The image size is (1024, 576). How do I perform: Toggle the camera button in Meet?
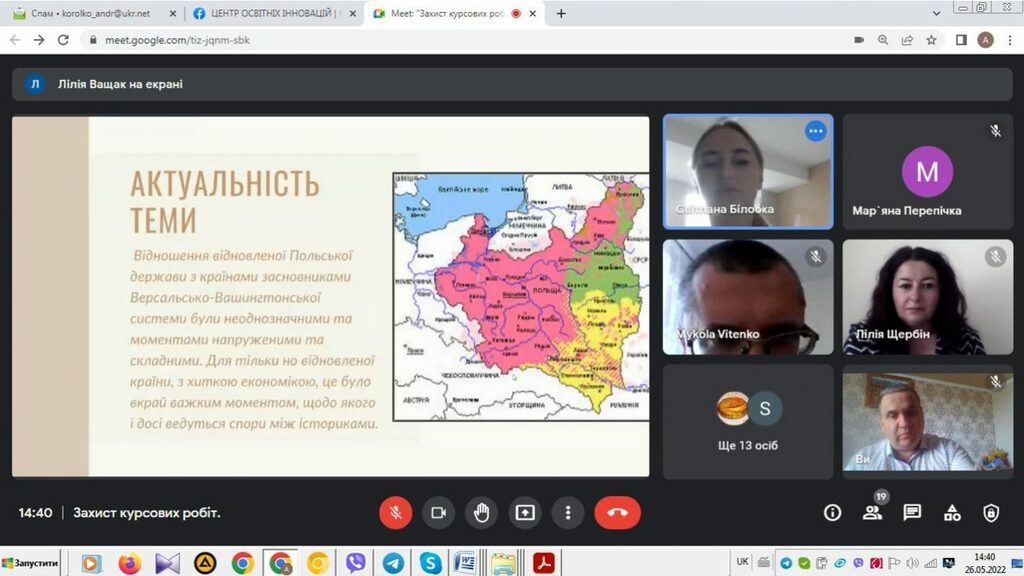(438, 513)
